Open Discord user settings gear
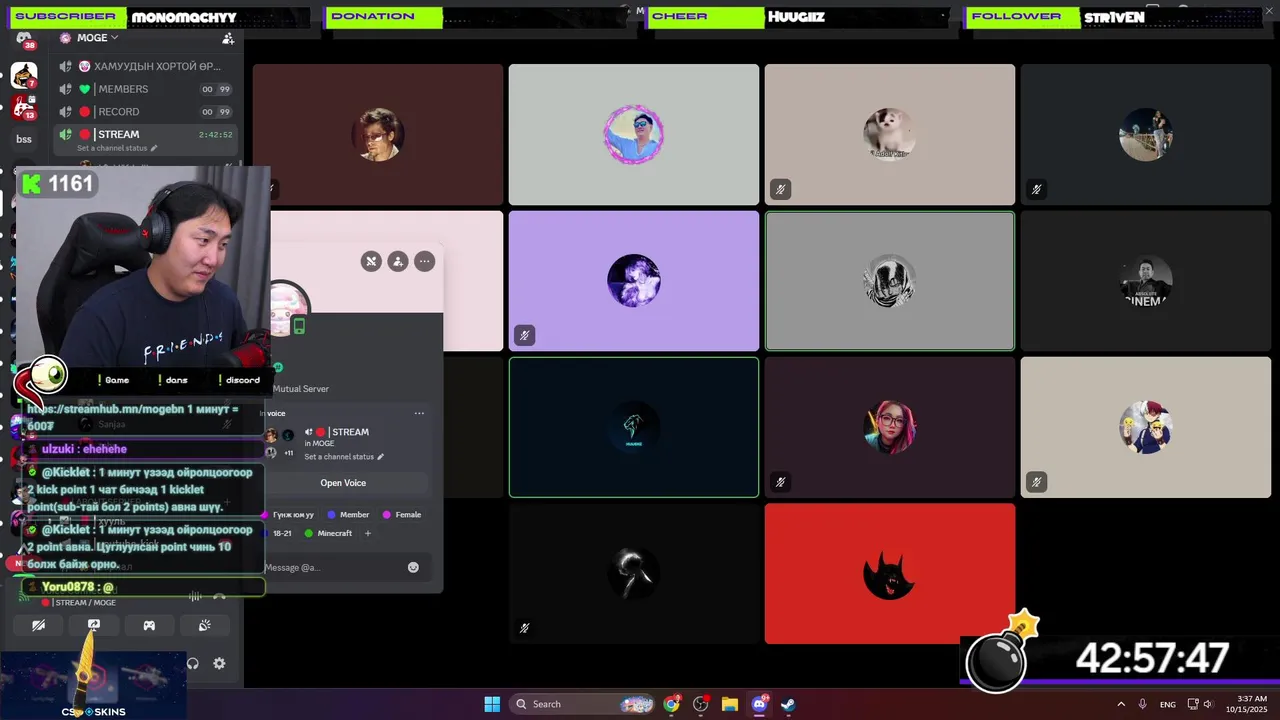The width and height of the screenshot is (1280, 720). point(219,664)
